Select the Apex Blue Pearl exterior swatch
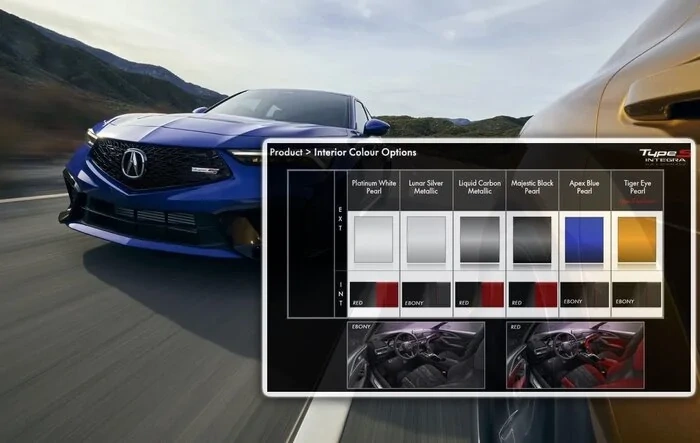The height and width of the screenshot is (443, 700). [584, 240]
